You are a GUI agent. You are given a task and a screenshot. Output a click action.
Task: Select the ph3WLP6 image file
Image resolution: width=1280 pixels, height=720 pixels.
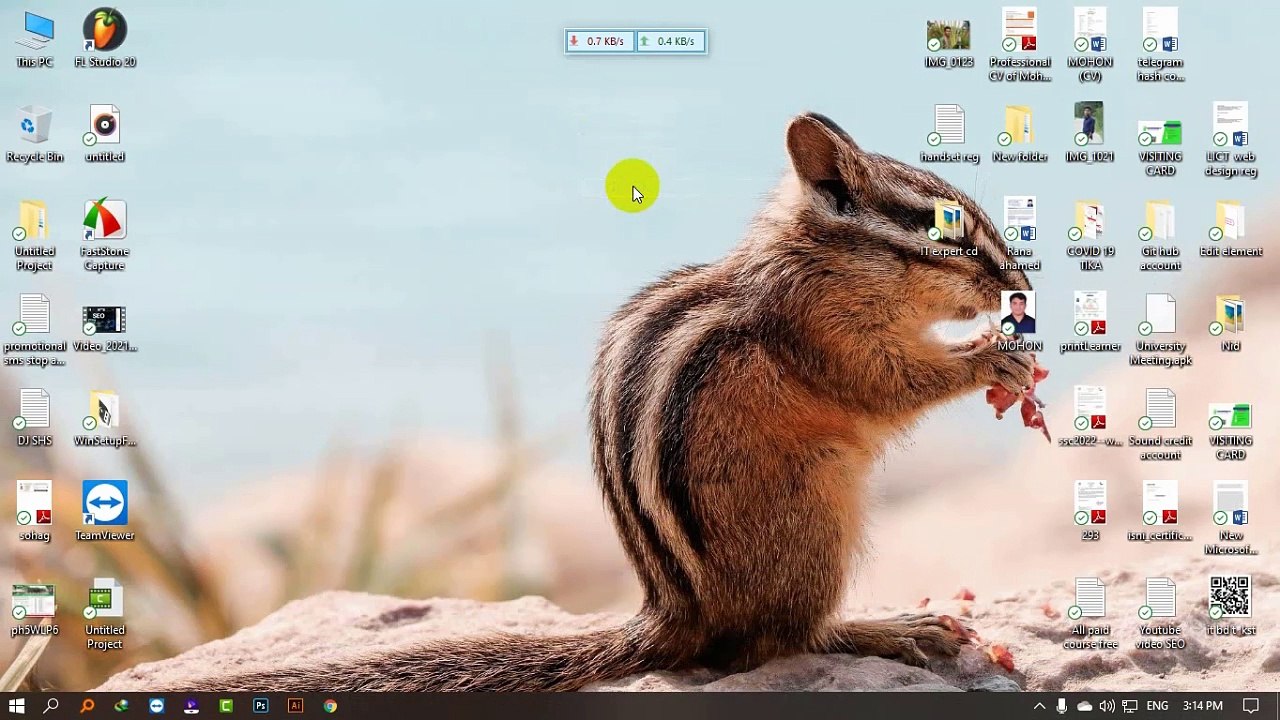coord(35,610)
